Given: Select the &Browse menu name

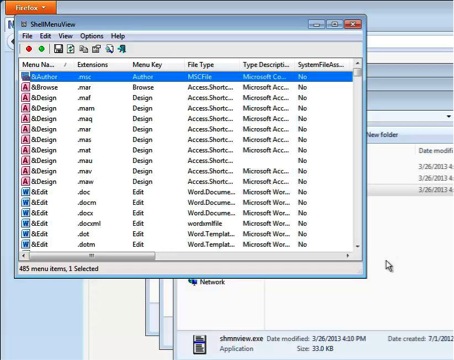Looking at the screenshot, I should 44,87.
